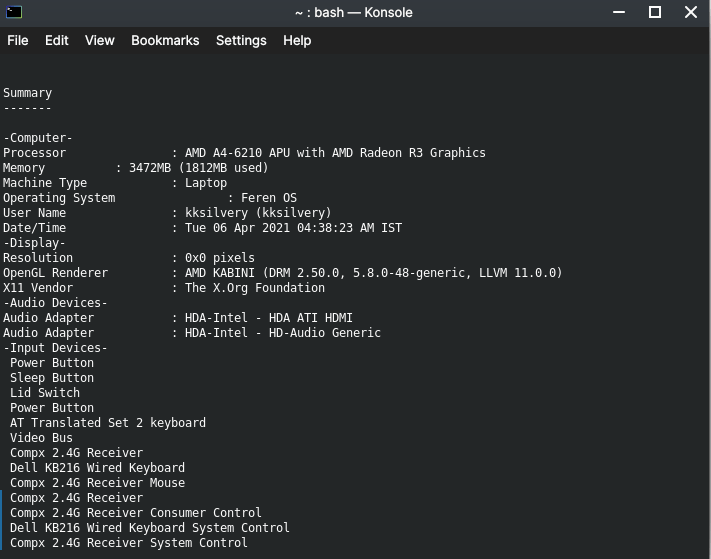This screenshot has height=559, width=711.
Task: Open the Settings menu
Action: pyautogui.click(x=241, y=41)
